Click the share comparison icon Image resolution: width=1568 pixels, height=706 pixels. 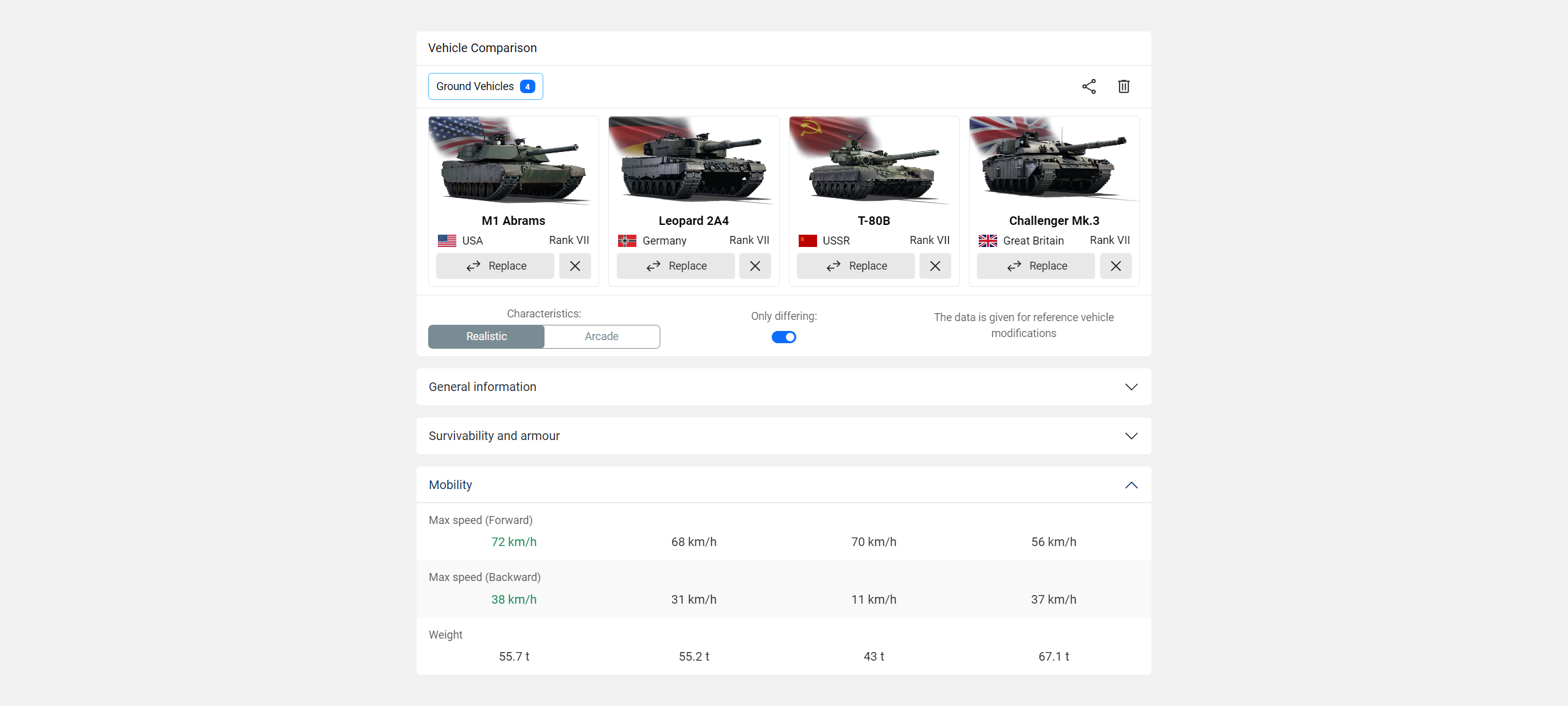click(x=1088, y=86)
